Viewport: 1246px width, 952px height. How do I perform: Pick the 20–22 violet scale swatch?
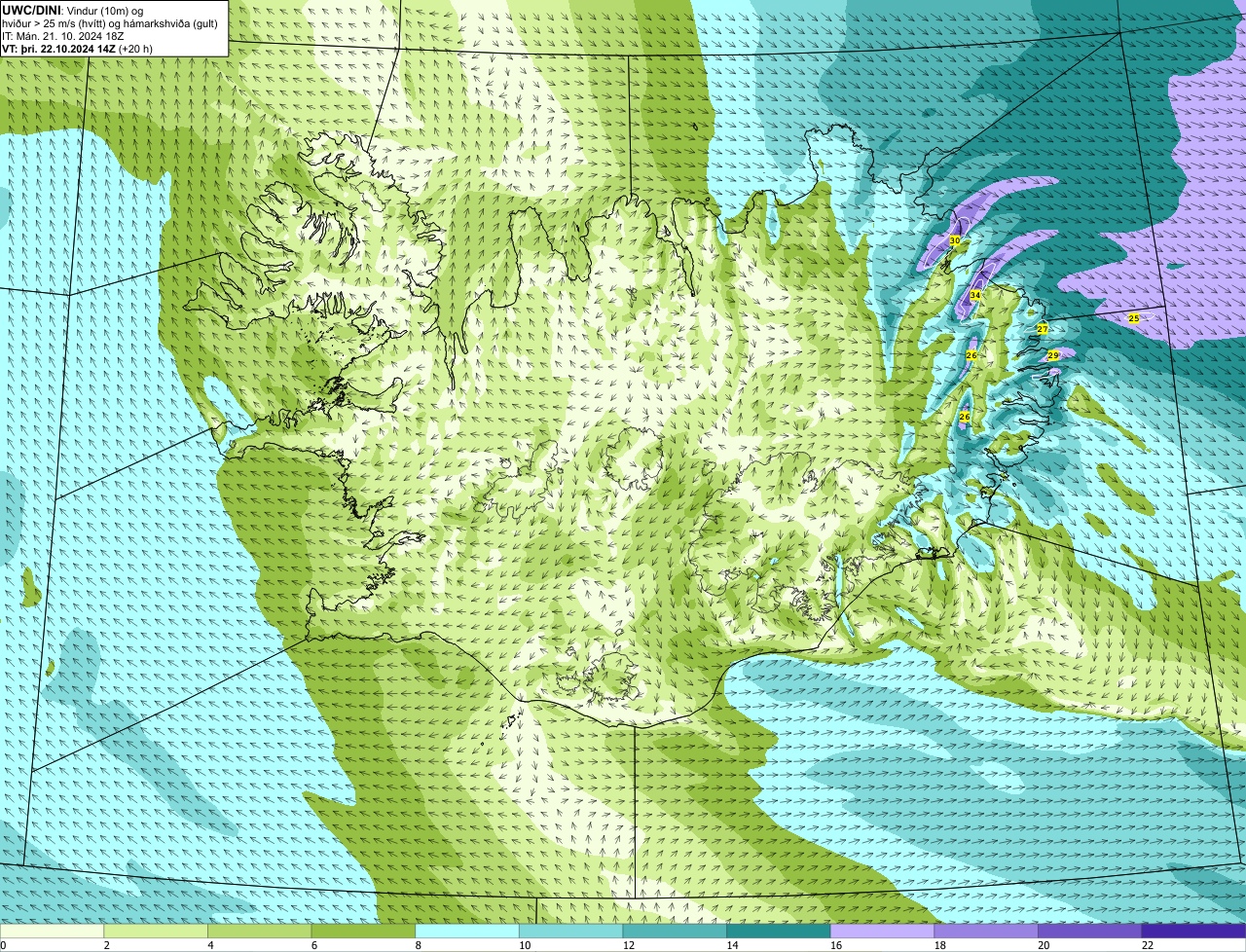click(x=1090, y=931)
